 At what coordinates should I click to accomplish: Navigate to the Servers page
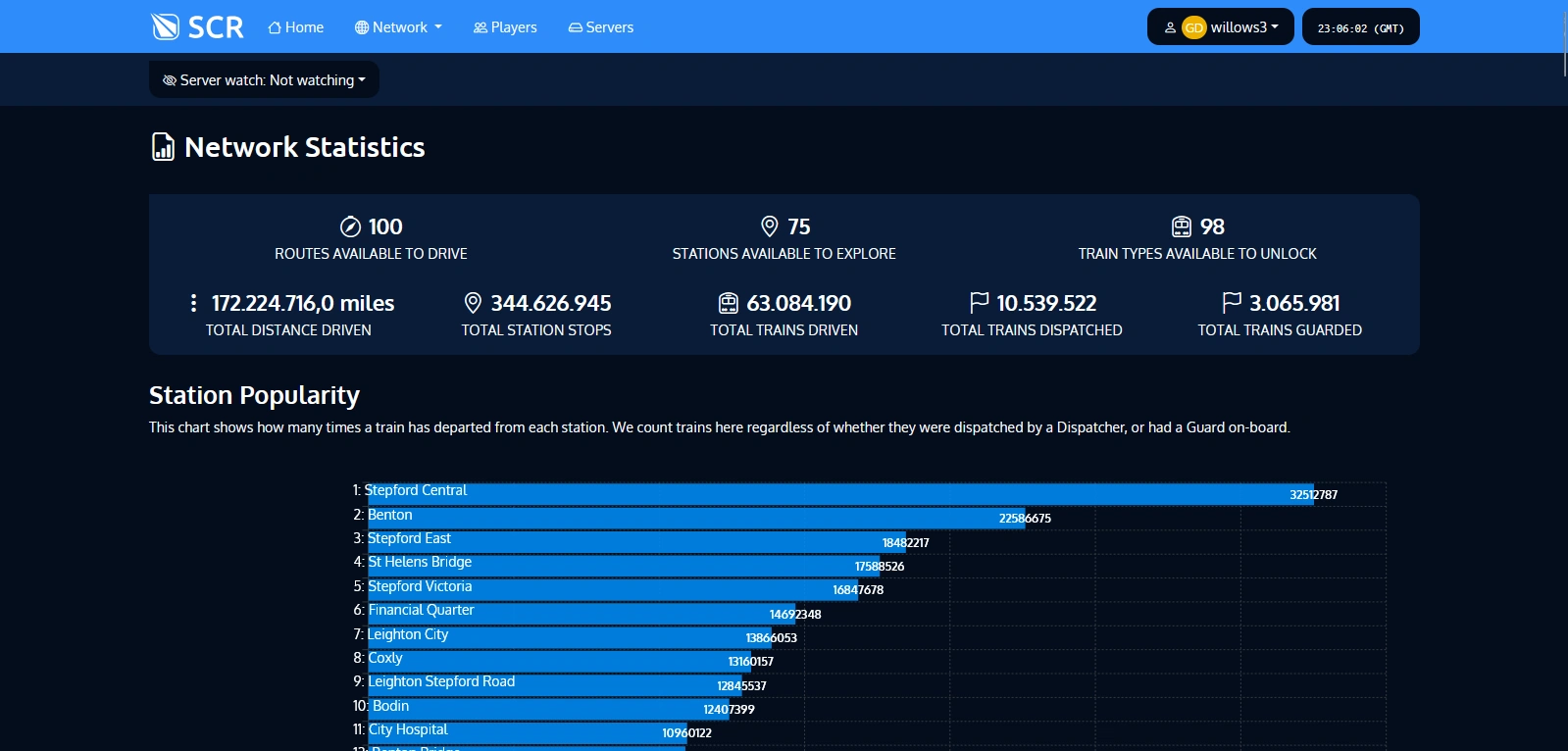click(x=600, y=27)
